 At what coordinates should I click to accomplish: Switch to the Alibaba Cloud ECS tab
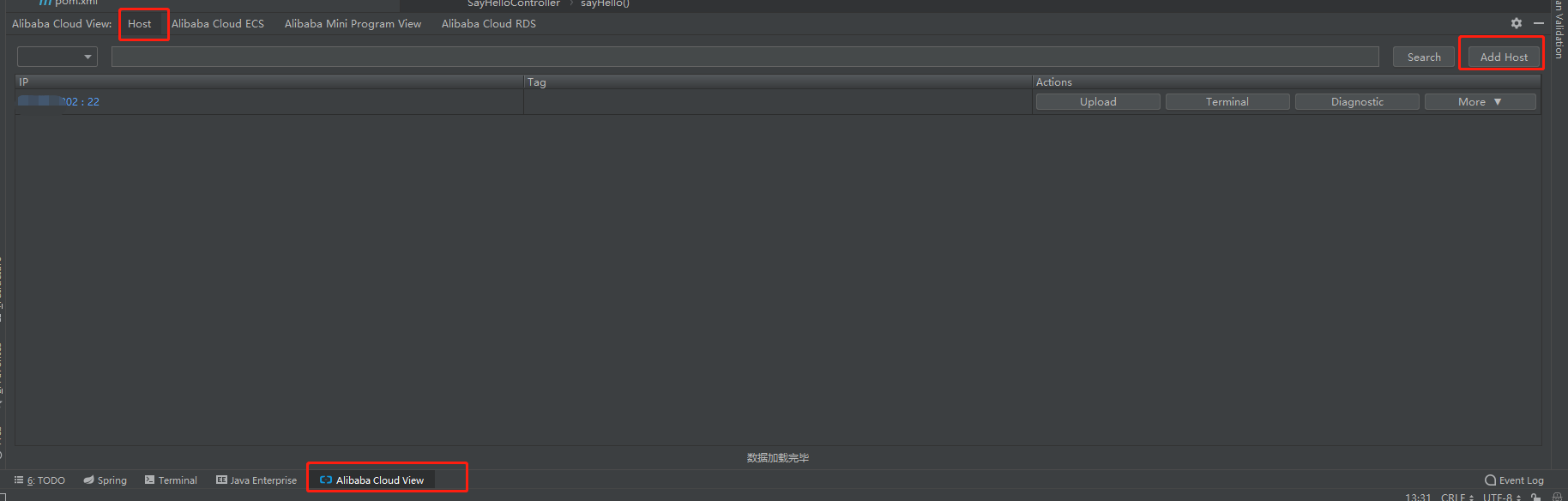(x=218, y=23)
